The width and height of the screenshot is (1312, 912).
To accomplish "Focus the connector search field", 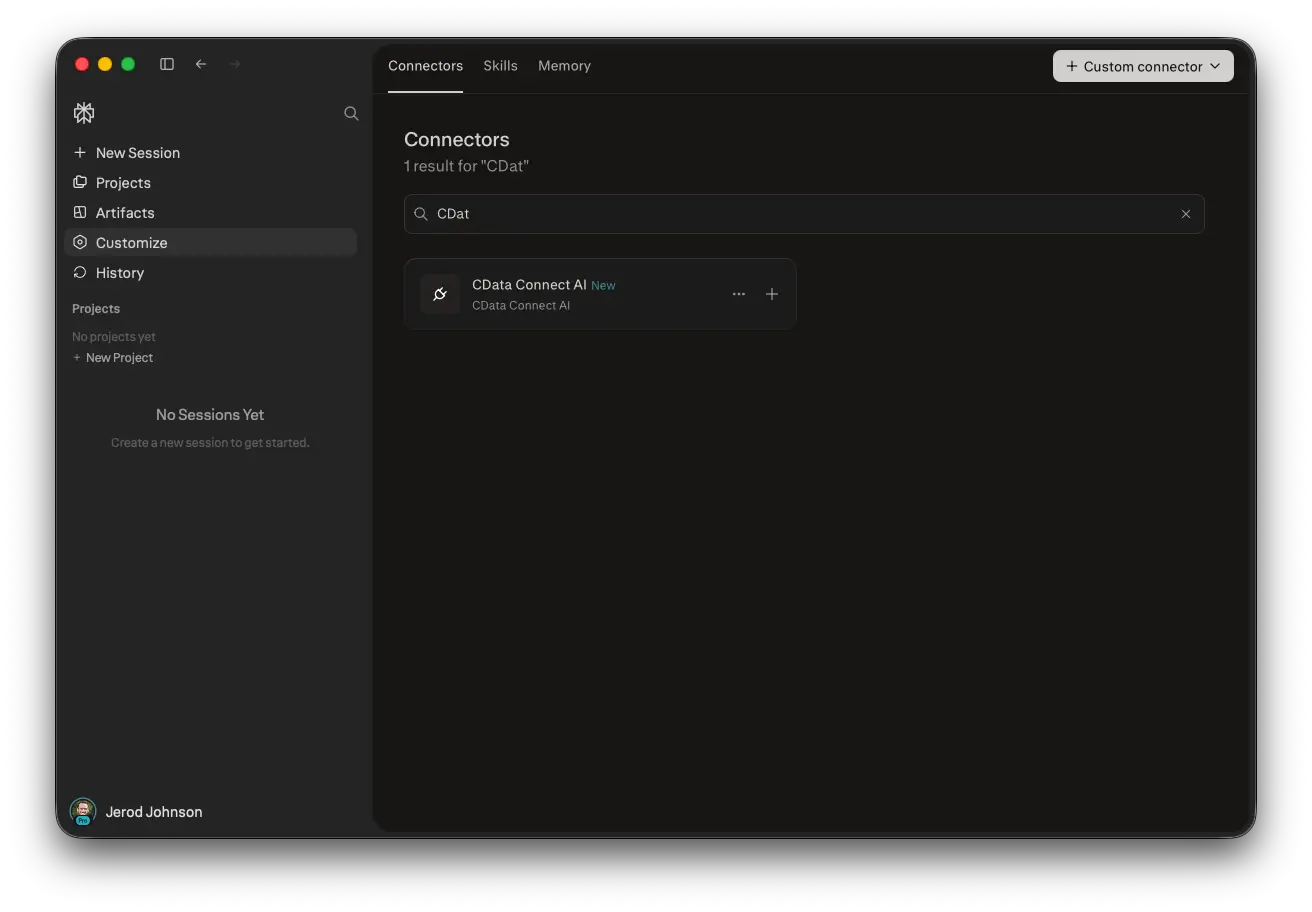I will [x=804, y=214].
